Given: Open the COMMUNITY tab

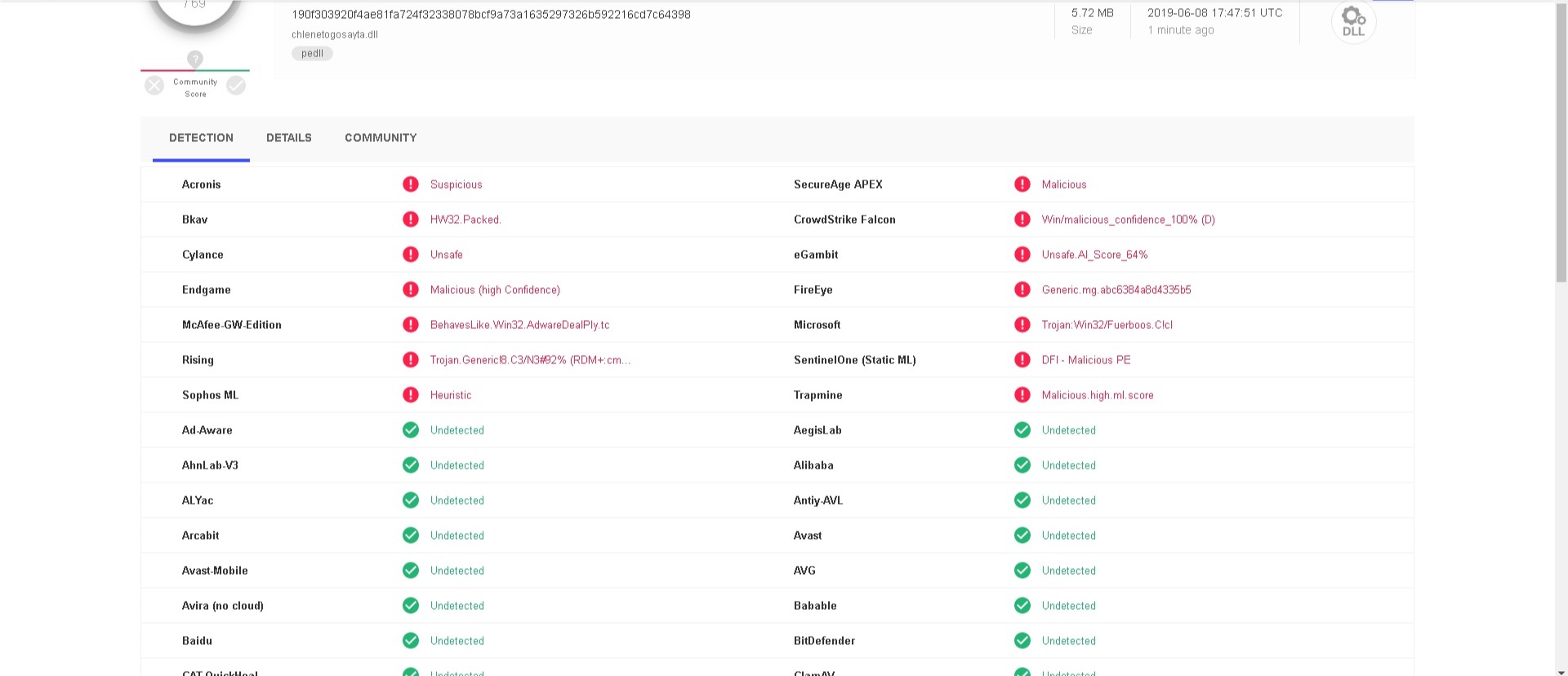Looking at the screenshot, I should point(381,138).
